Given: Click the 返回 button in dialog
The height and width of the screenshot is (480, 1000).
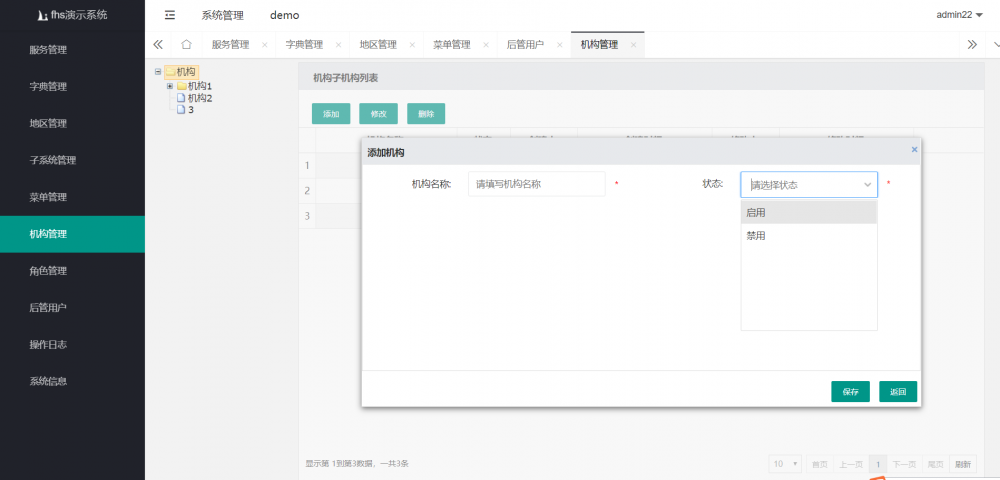Looking at the screenshot, I should 898,391.
